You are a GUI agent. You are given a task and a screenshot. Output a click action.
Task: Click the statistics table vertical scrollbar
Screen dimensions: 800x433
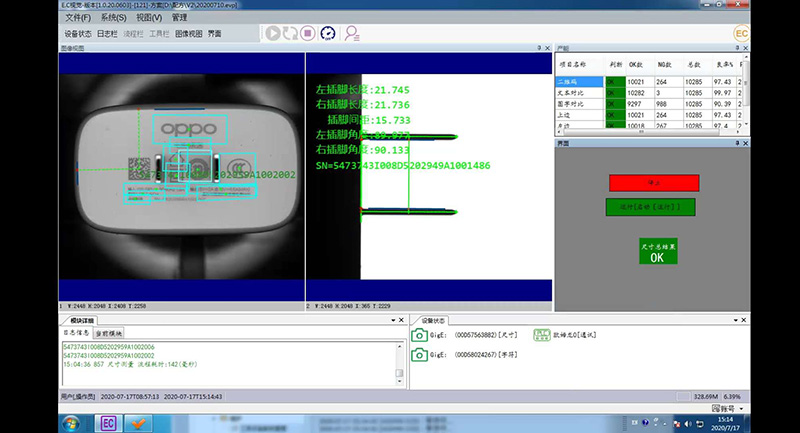(x=746, y=92)
